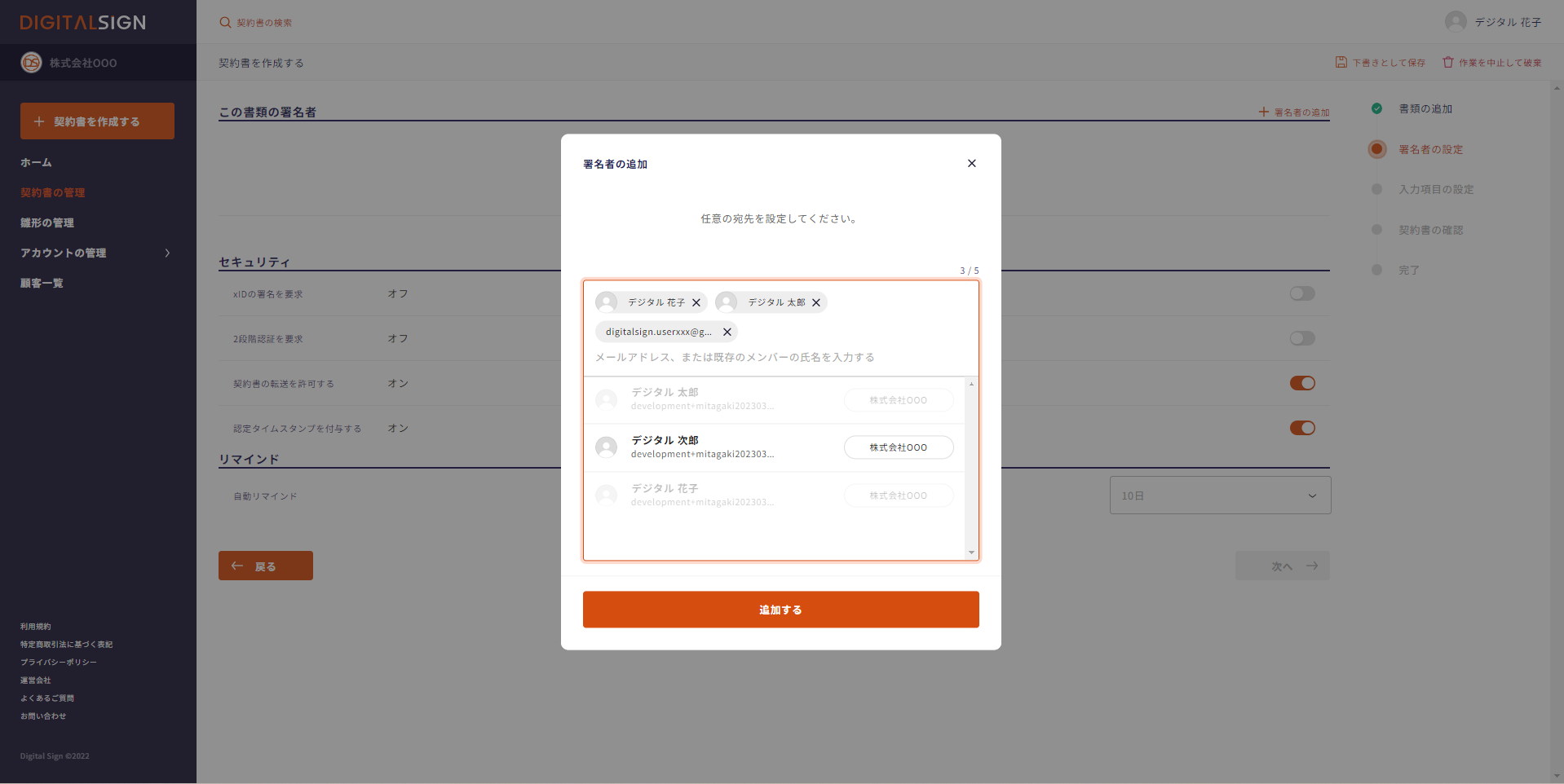Turn off the 認定タイムスタンプを付与する toggle

pos(1302,428)
